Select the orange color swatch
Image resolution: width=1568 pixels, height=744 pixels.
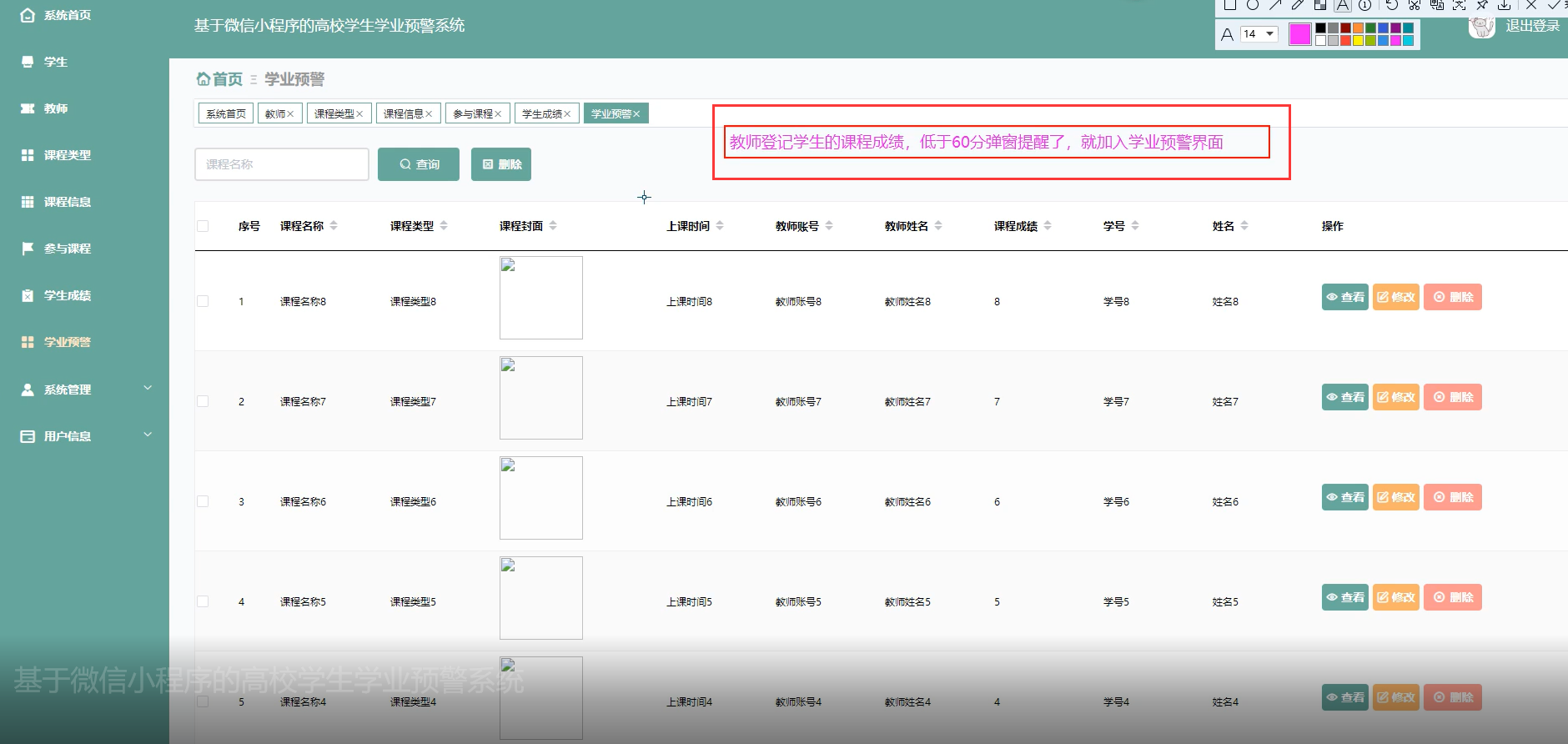pyautogui.click(x=1358, y=28)
